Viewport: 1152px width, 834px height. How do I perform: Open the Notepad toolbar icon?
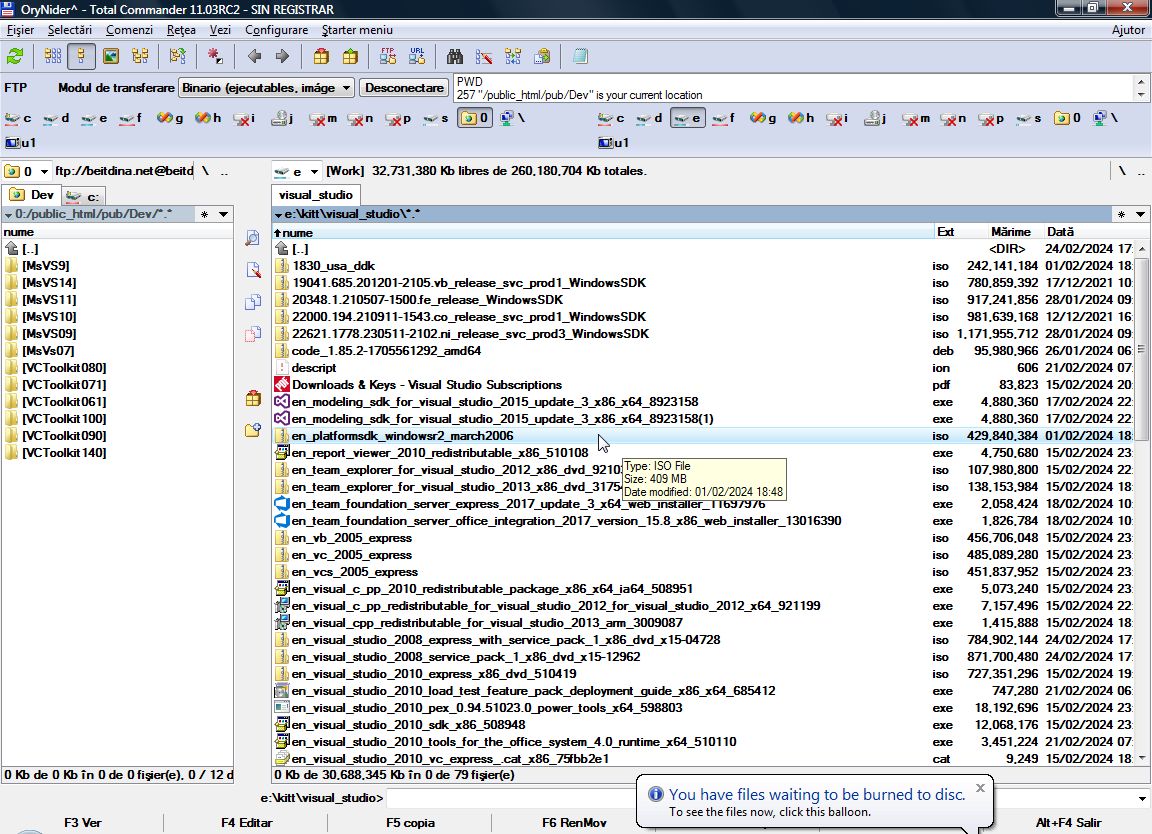click(580, 57)
